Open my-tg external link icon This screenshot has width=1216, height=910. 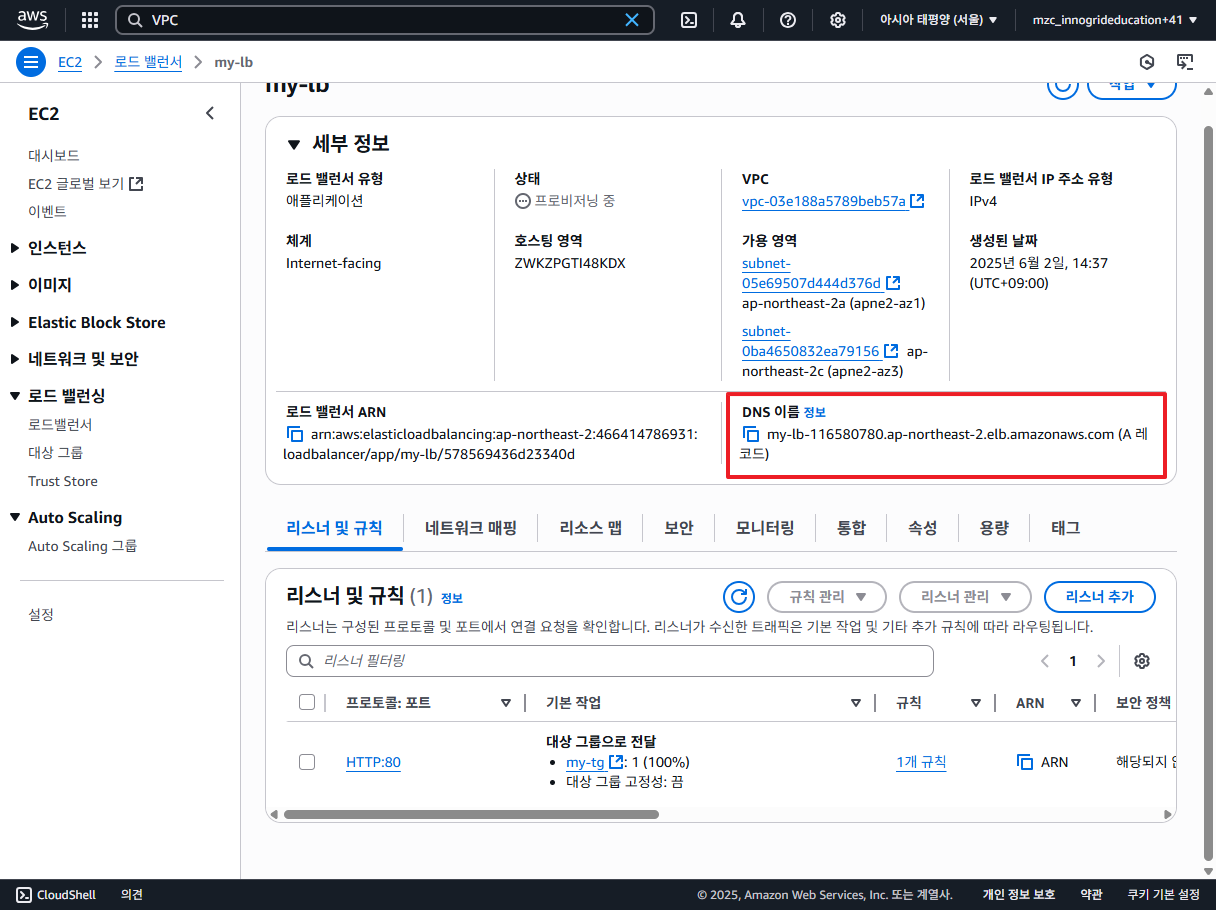pos(617,762)
